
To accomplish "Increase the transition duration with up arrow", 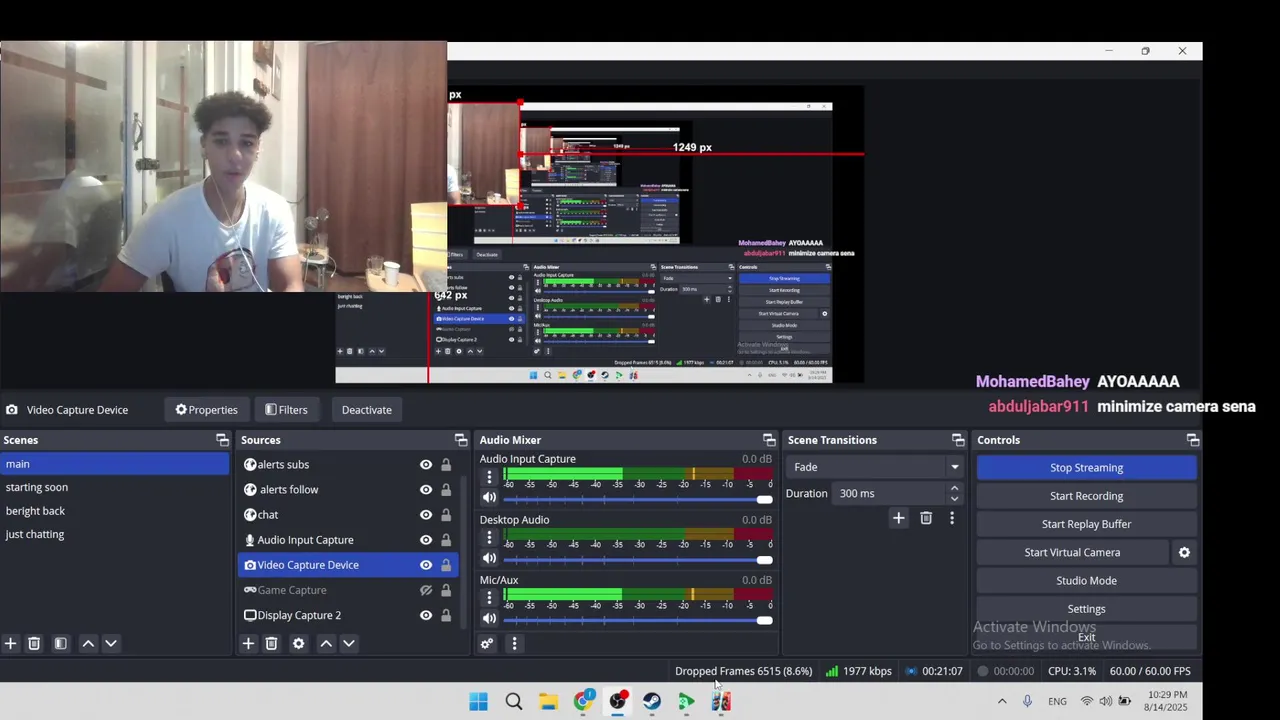I will pyautogui.click(x=954, y=488).
